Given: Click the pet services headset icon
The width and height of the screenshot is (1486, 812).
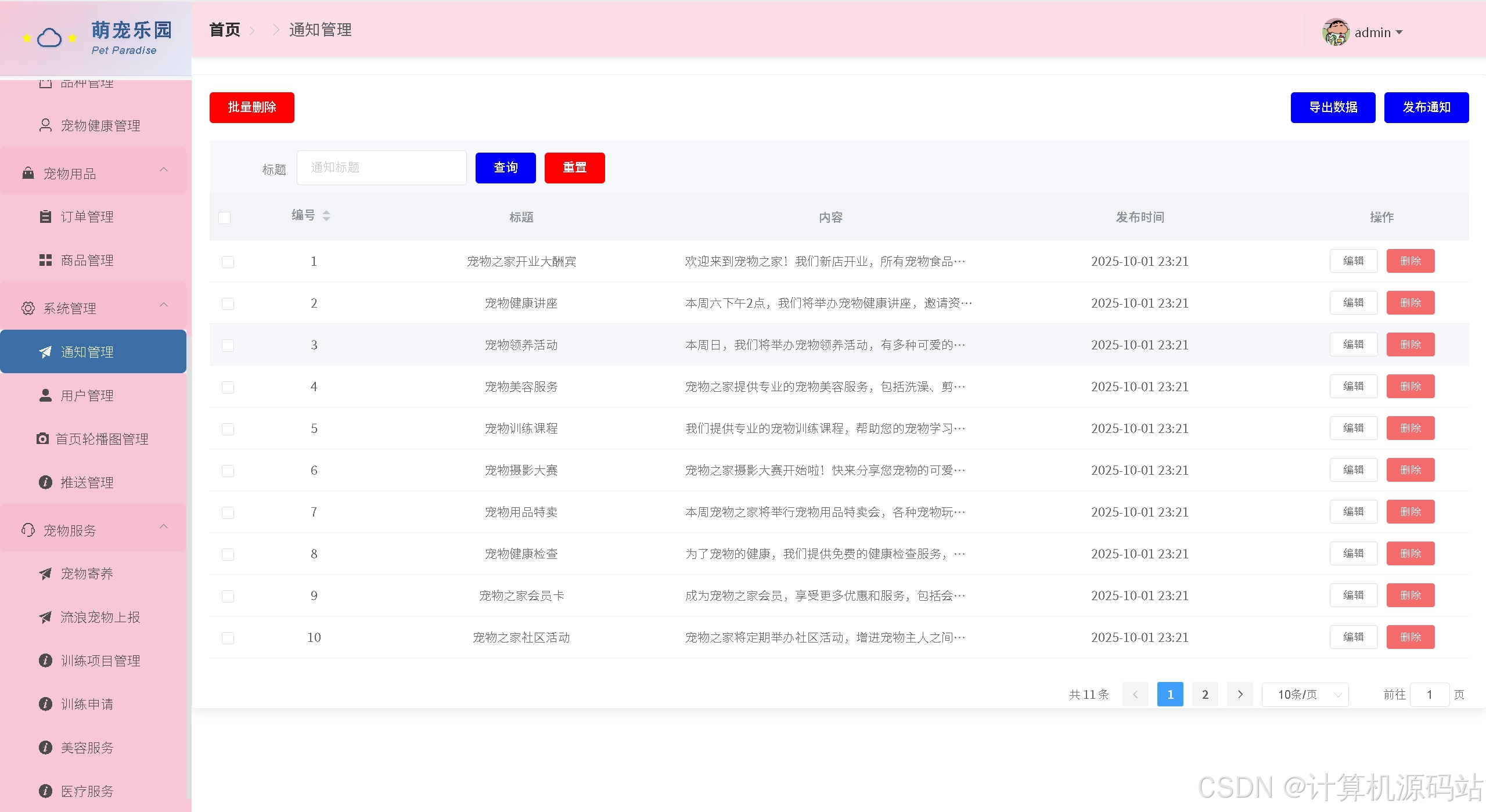Looking at the screenshot, I should point(28,530).
